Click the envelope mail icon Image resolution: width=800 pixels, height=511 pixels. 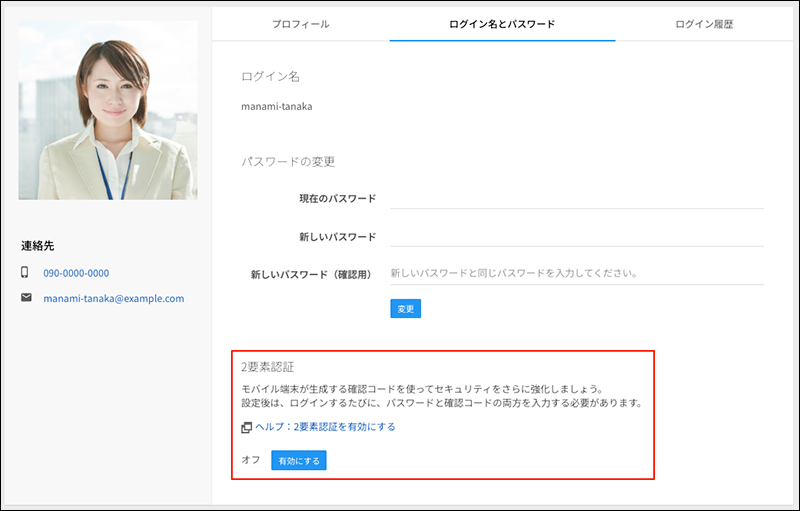click(x=26, y=297)
